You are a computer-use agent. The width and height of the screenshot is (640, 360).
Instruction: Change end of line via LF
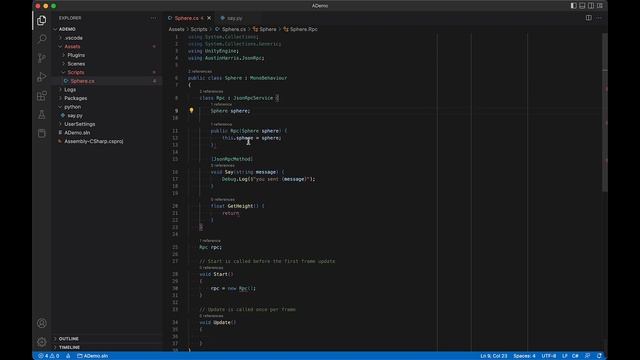564,356
